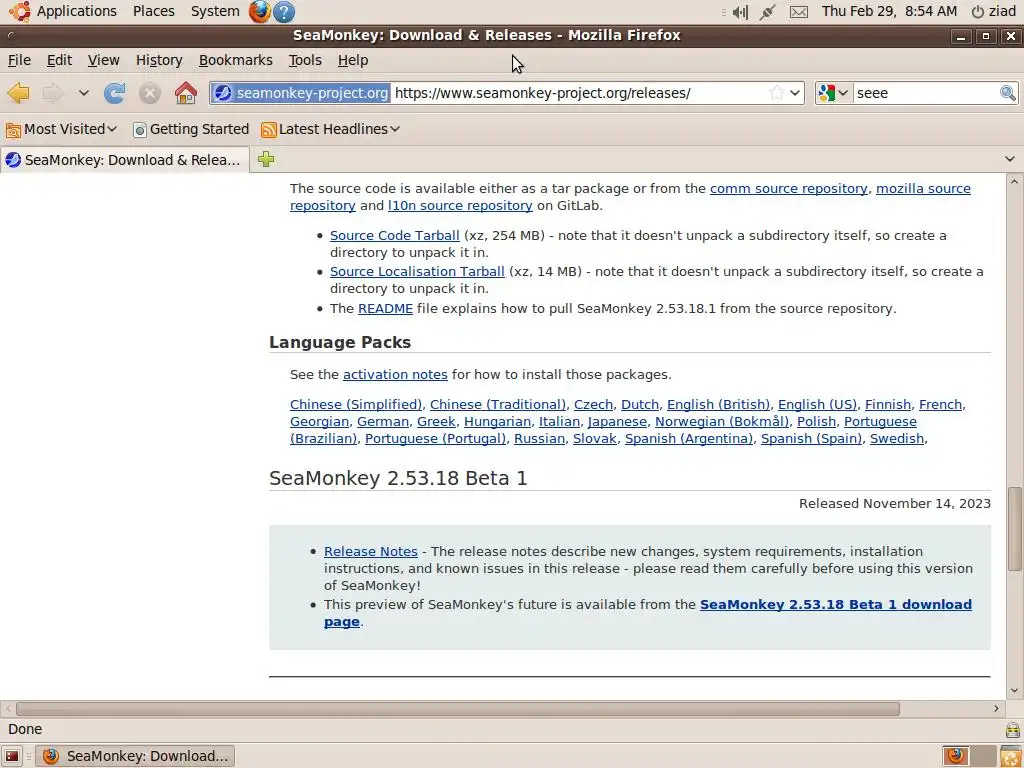Click the Forward arrow navigation button
The image size is (1024, 768).
(52, 93)
